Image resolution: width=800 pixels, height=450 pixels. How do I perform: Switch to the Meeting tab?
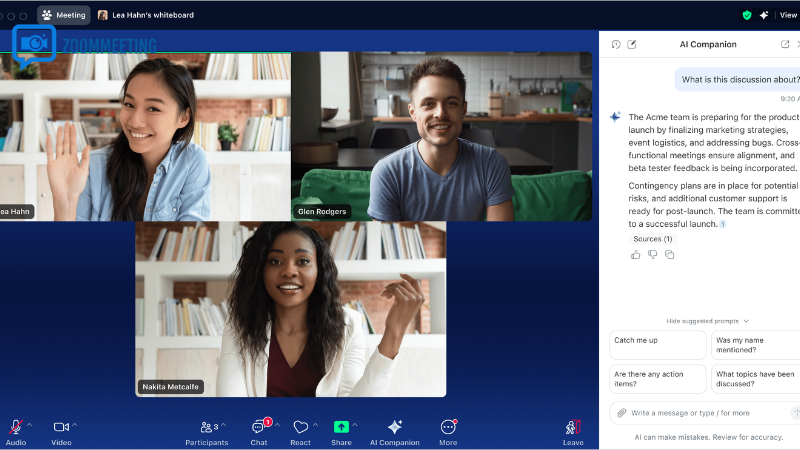pos(64,15)
